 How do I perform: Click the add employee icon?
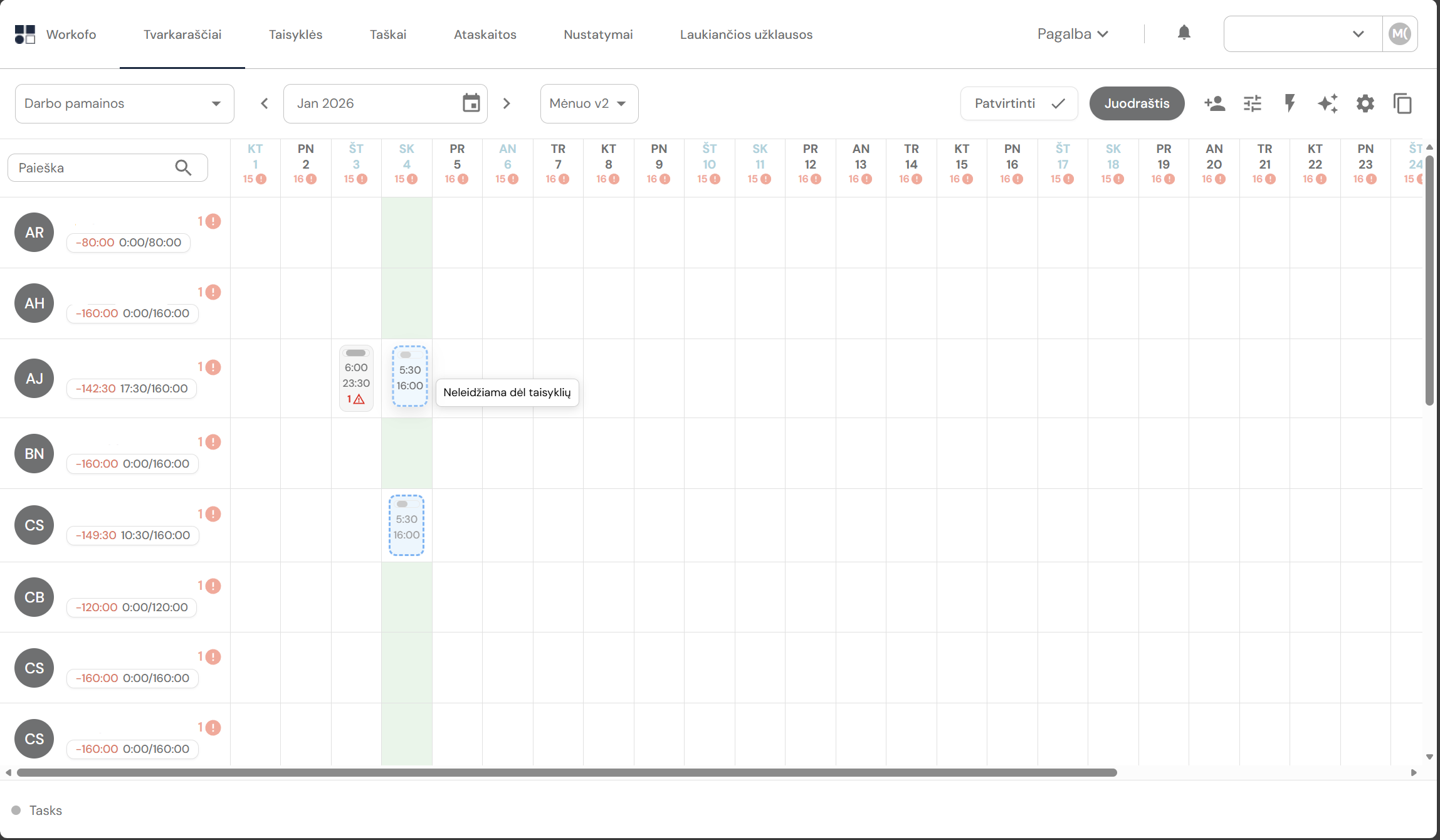point(1214,103)
